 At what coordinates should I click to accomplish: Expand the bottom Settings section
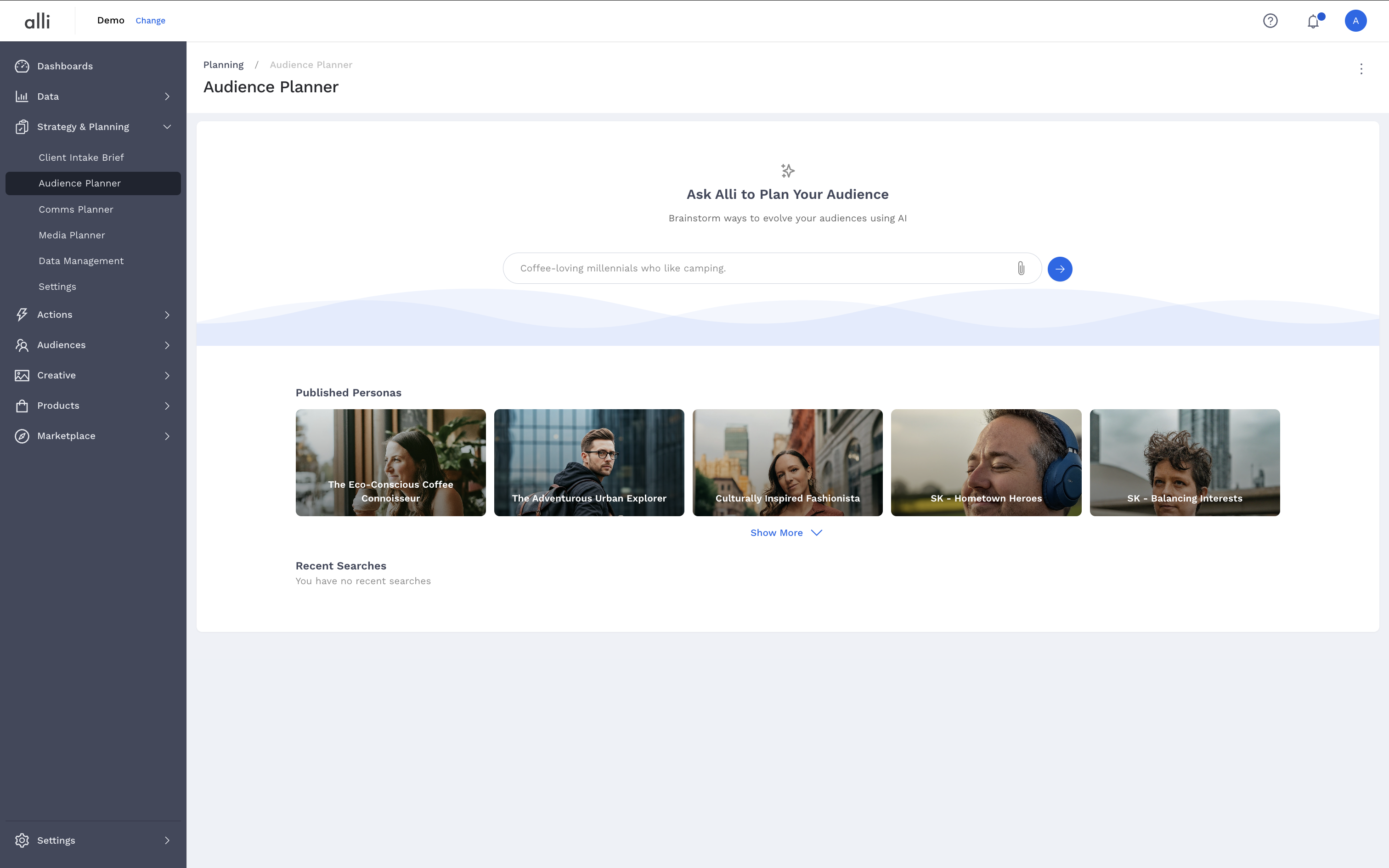click(x=167, y=840)
